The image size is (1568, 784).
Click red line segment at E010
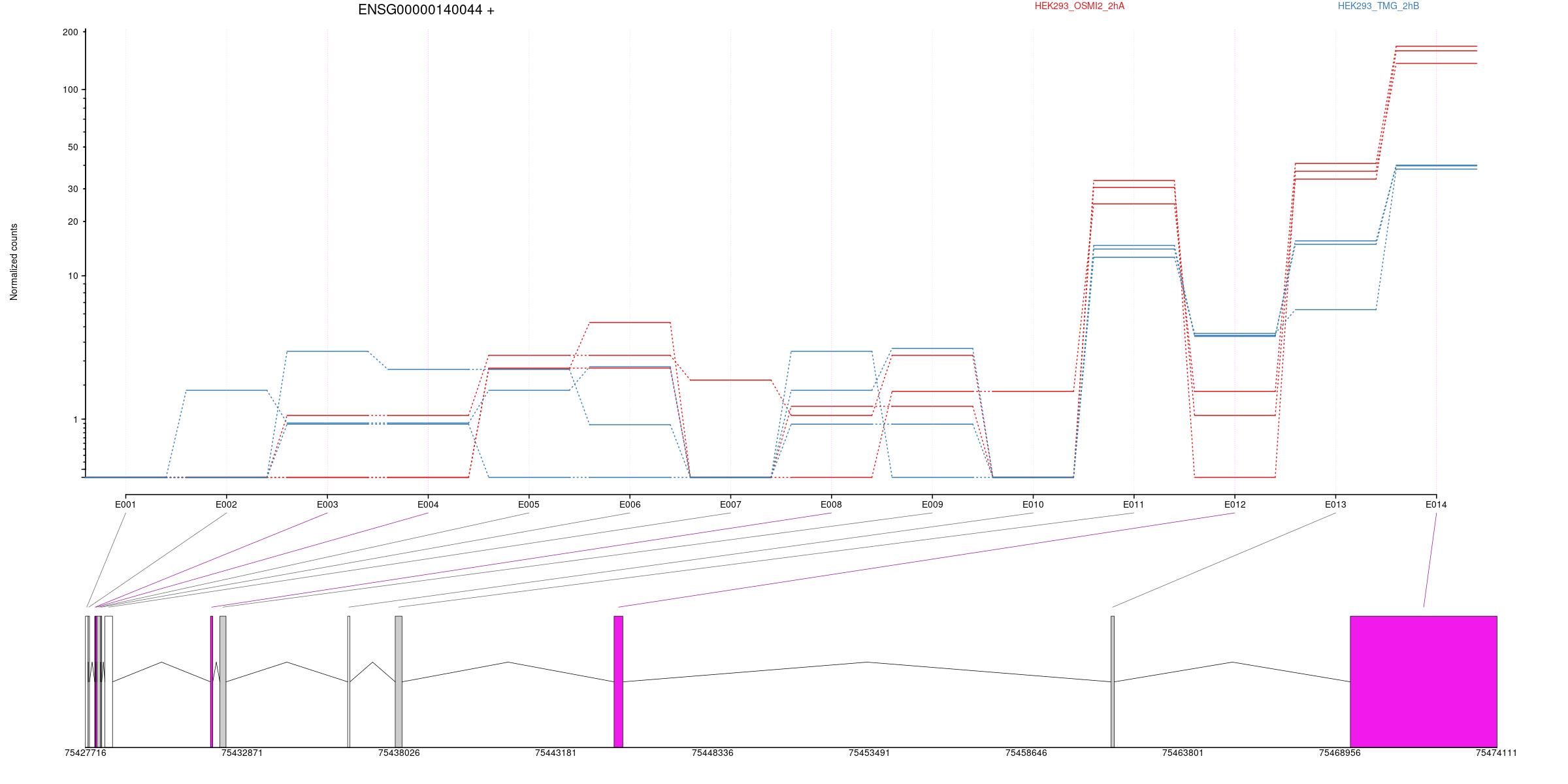(1033, 391)
